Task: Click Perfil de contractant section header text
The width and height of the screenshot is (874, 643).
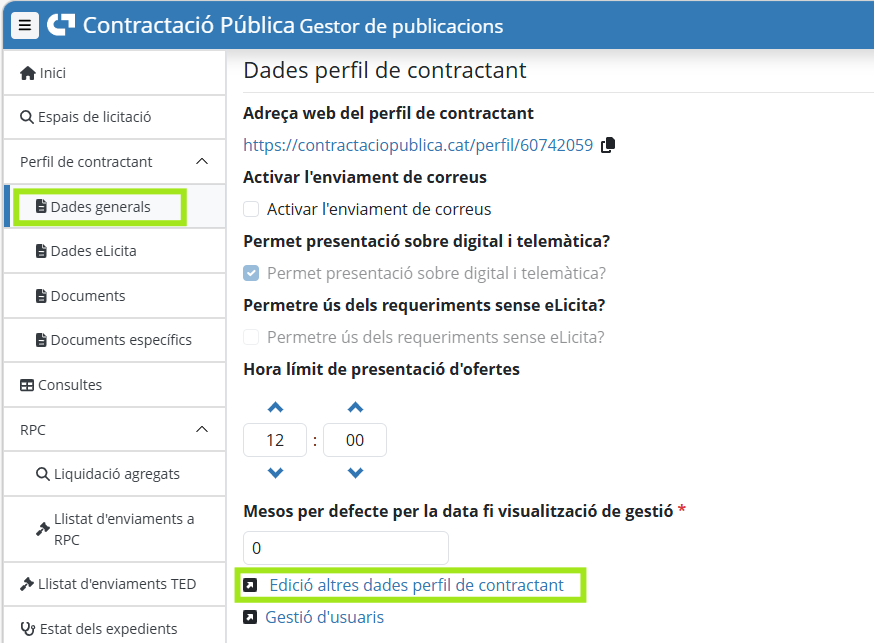Action: (x=86, y=162)
